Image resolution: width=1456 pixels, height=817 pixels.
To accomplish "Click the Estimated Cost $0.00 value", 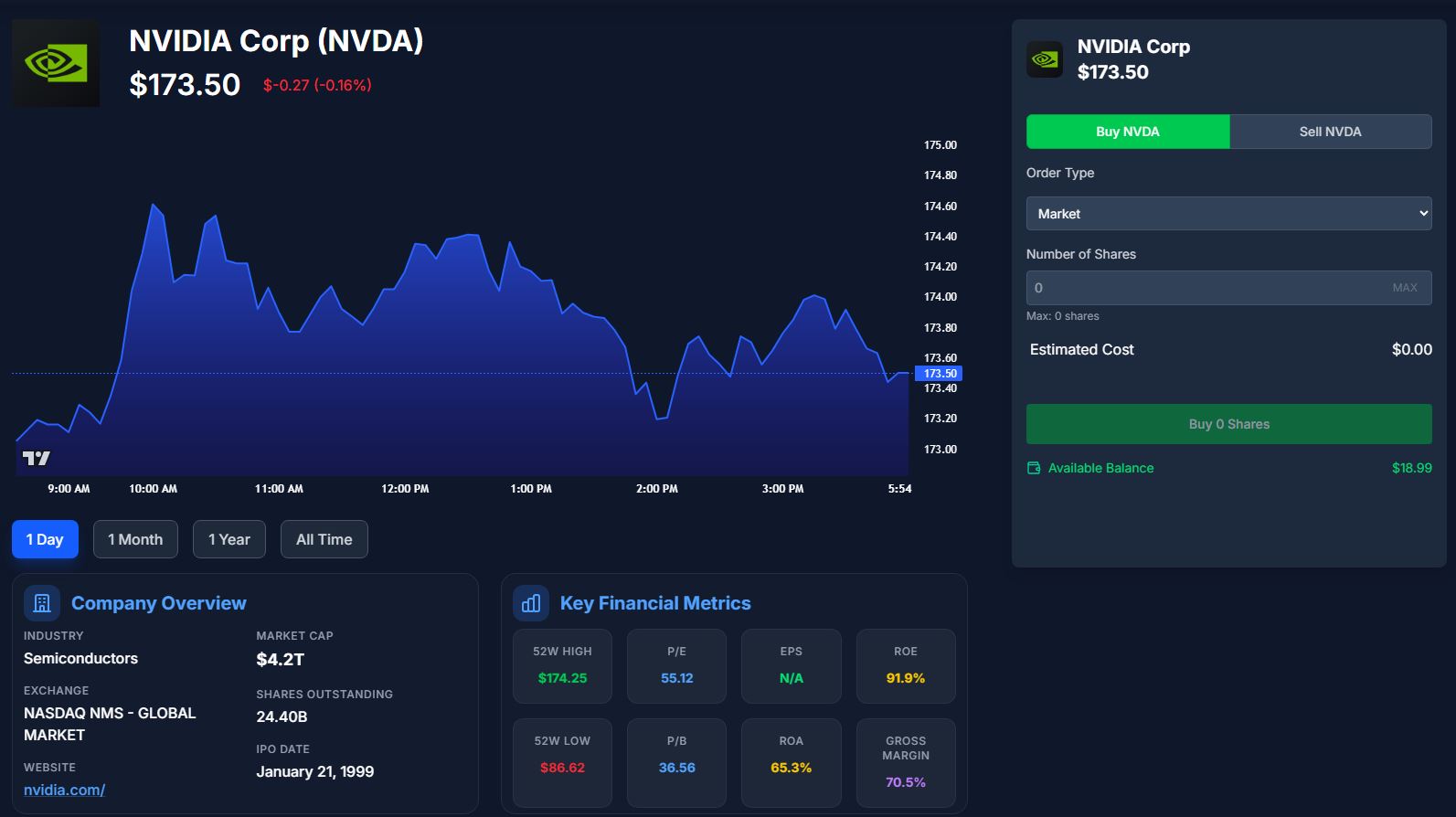I will [1412, 349].
